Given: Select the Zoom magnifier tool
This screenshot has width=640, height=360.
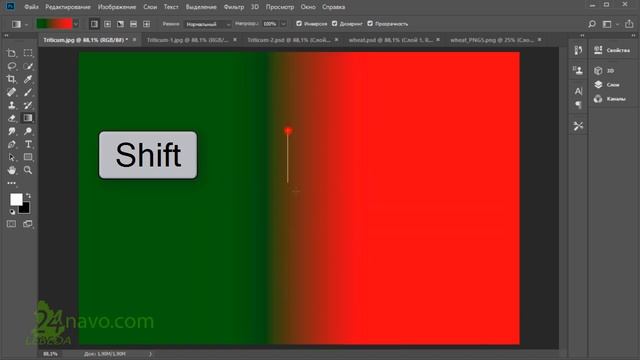Looking at the screenshot, I should tap(28, 170).
